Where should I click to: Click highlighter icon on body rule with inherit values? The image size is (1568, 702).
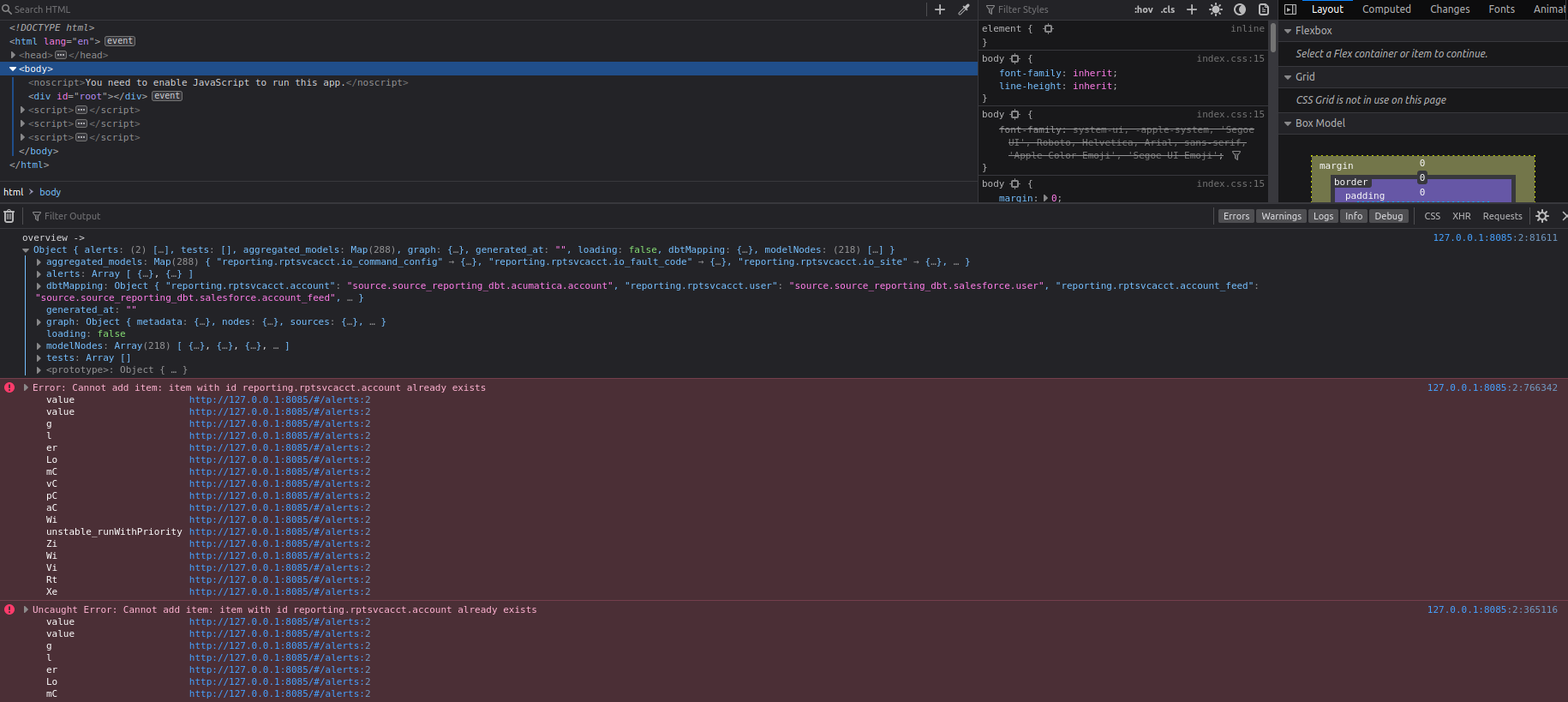pos(1015,59)
